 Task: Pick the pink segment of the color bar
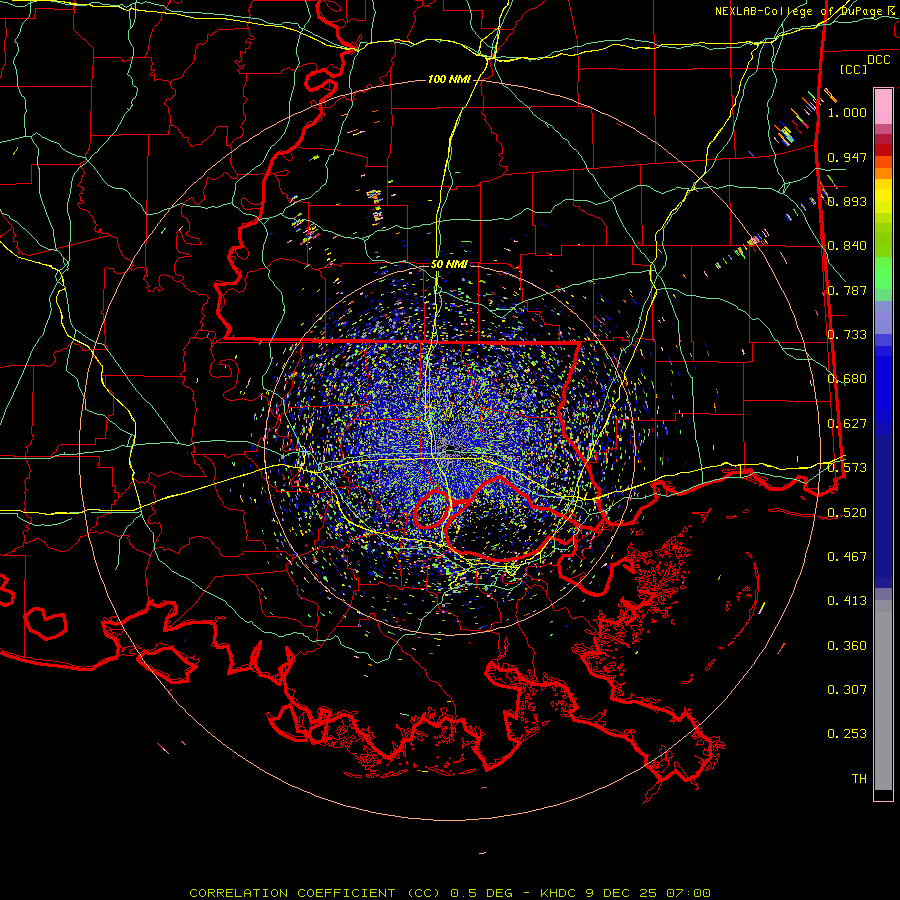[x=883, y=106]
